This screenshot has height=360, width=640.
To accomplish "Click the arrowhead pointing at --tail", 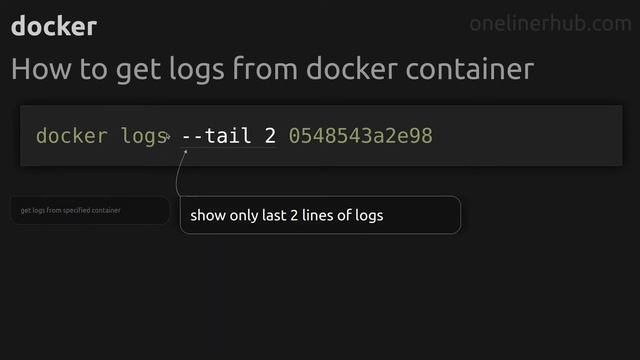I will [x=185, y=152].
